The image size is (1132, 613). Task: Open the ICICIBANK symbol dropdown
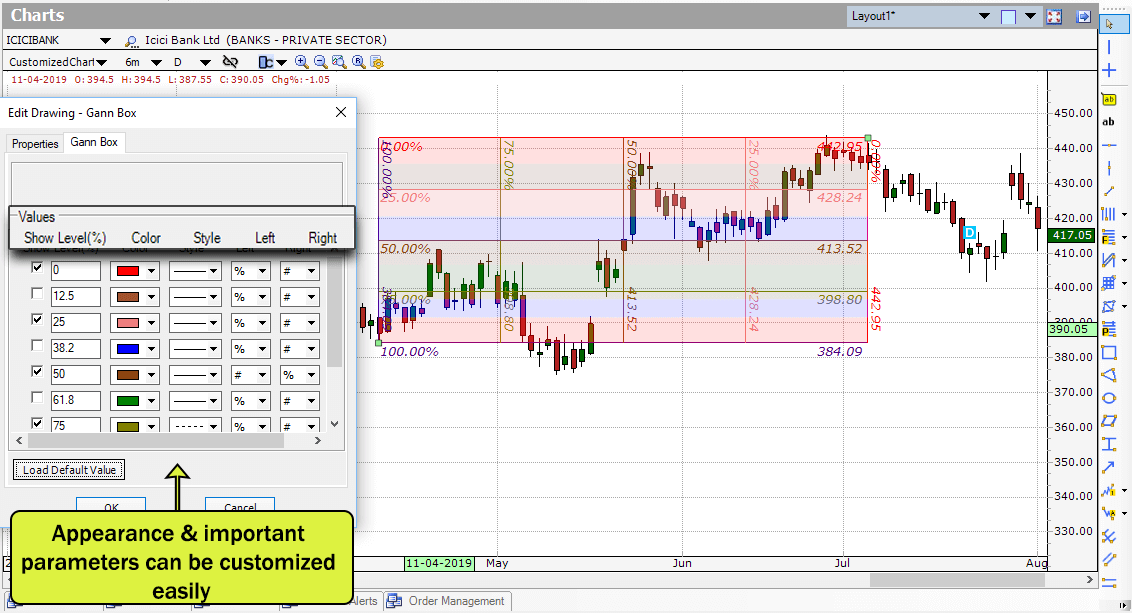tap(105, 42)
